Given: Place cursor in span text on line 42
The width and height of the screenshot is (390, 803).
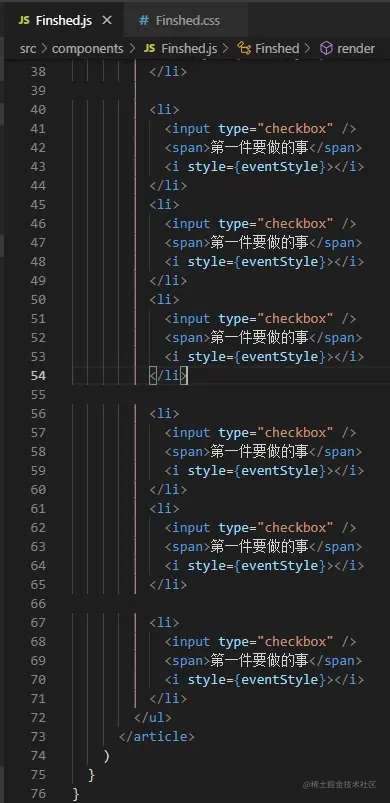Looking at the screenshot, I should [x=259, y=147].
